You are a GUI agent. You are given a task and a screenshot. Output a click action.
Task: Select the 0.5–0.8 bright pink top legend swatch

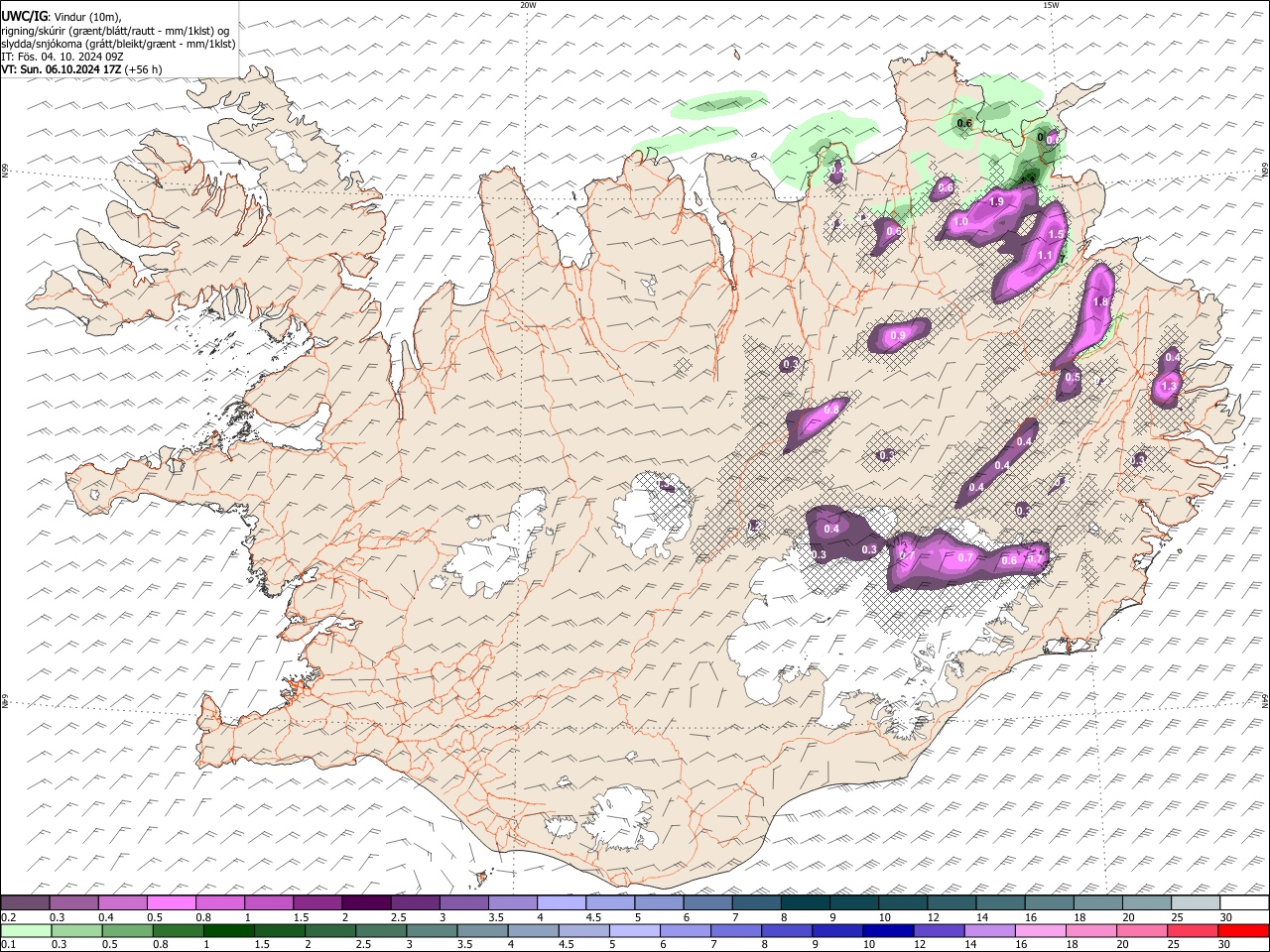click(171, 903)
